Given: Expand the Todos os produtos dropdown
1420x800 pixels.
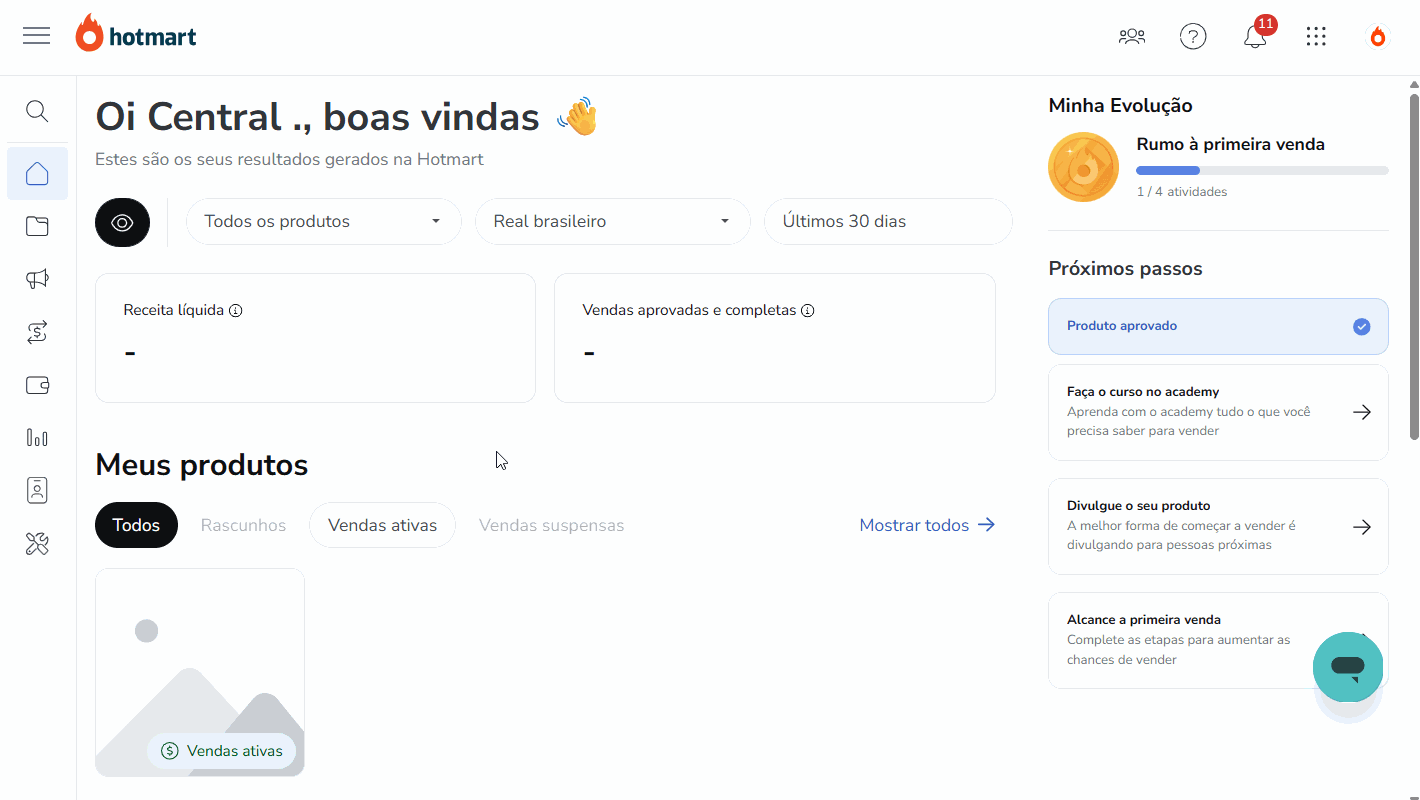Looking at the screenshot, I should pyautogui.click(x=324, y=222).
